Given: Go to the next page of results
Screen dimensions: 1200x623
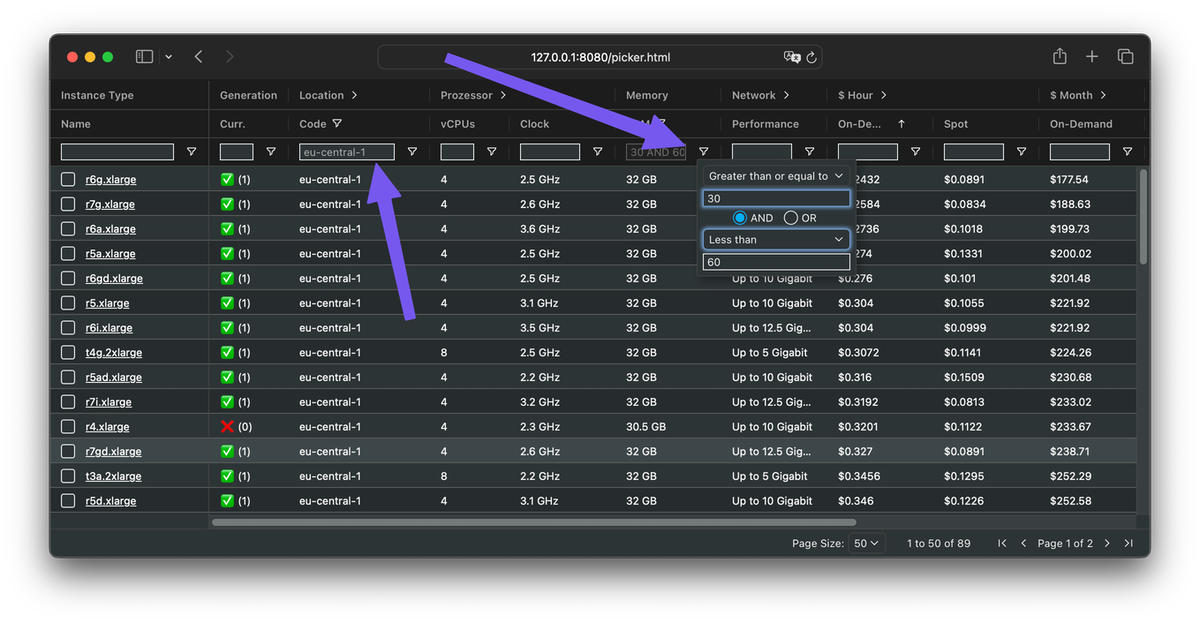Looking at the screenshot, I should click(1106, 543).
